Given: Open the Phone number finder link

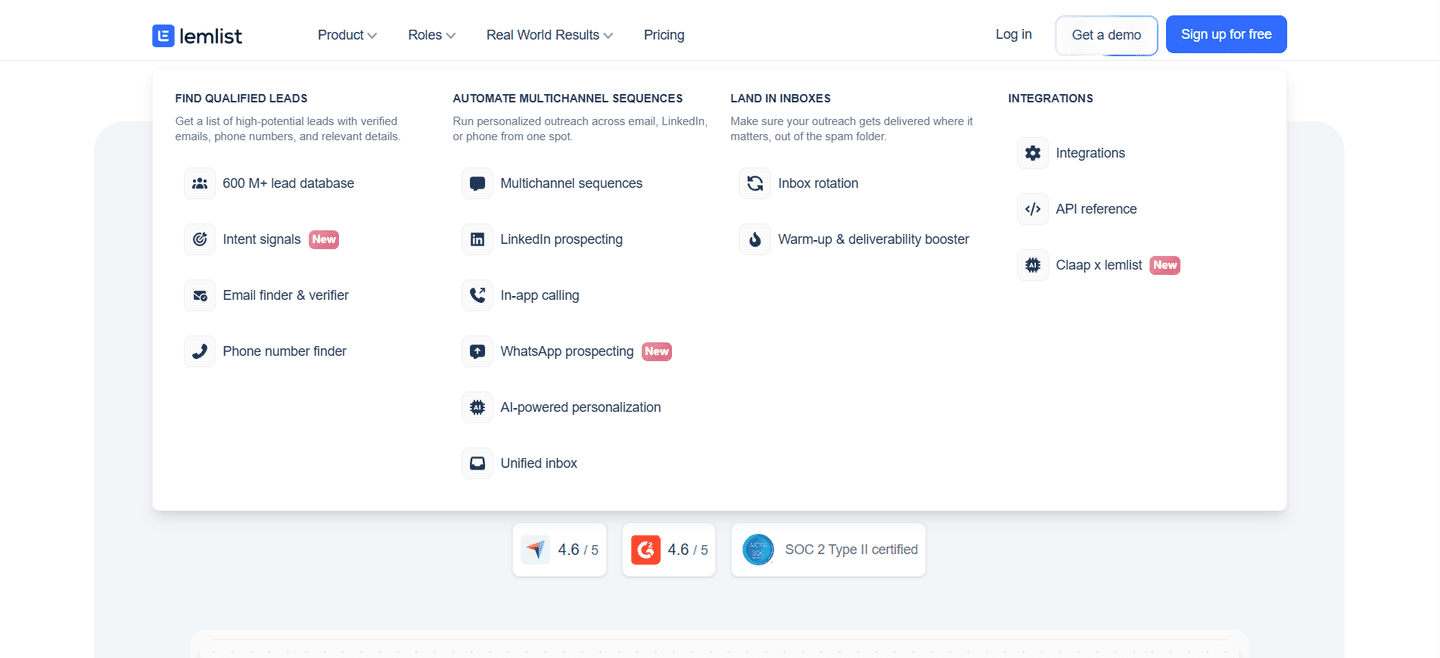Looking at the screenshot, I should 285,351.
